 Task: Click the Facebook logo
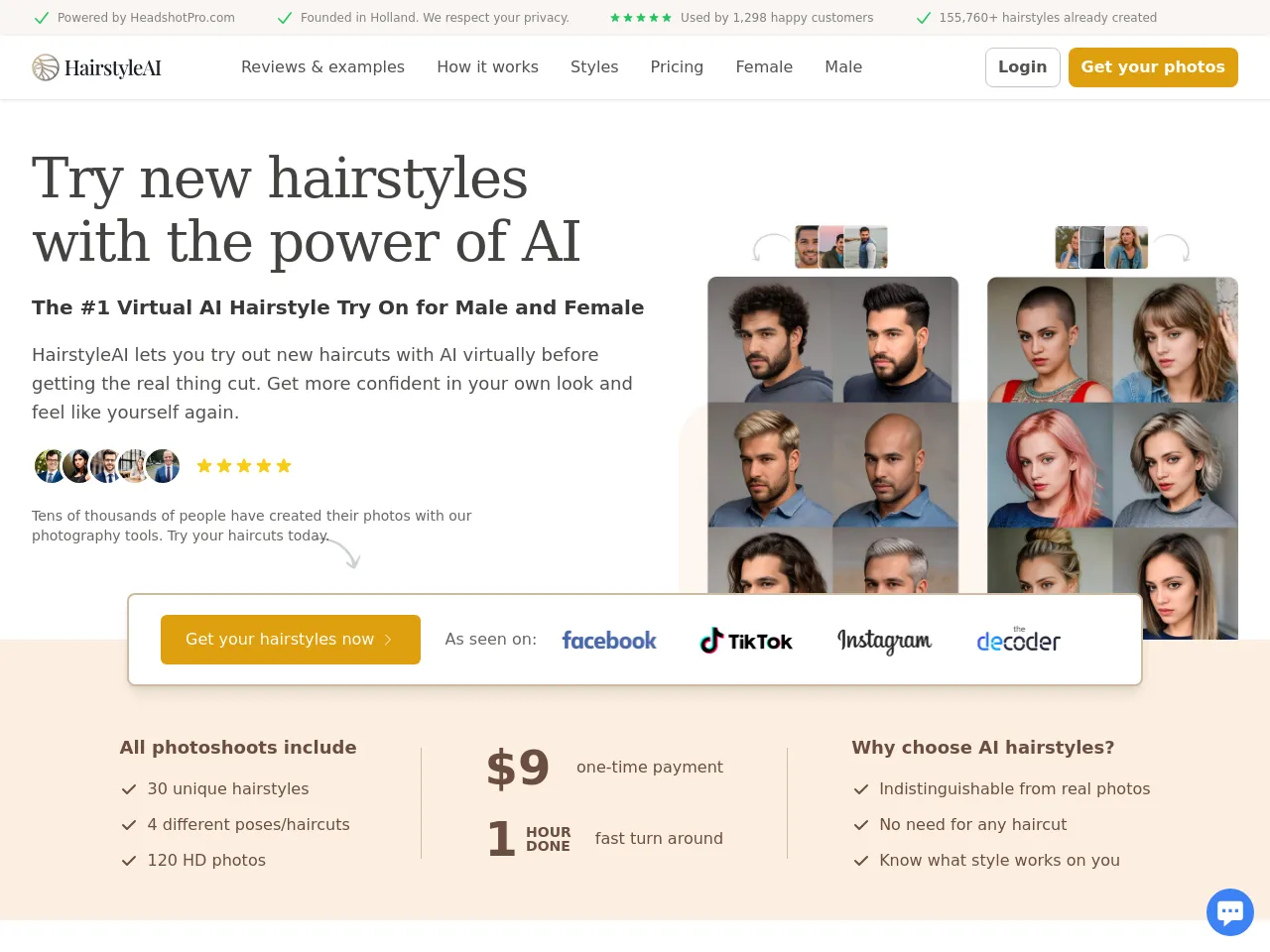pyautogui.click(x=609, y=641)
